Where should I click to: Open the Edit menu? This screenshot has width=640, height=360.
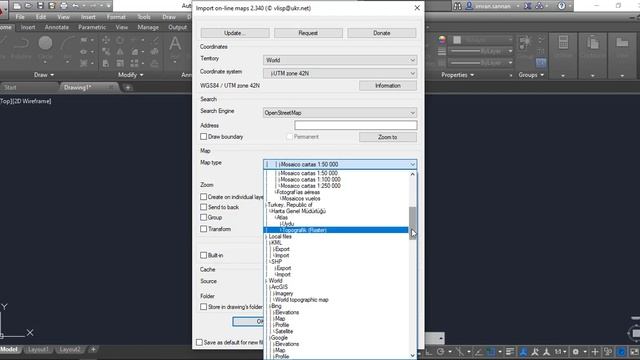[x=41, y=17]
